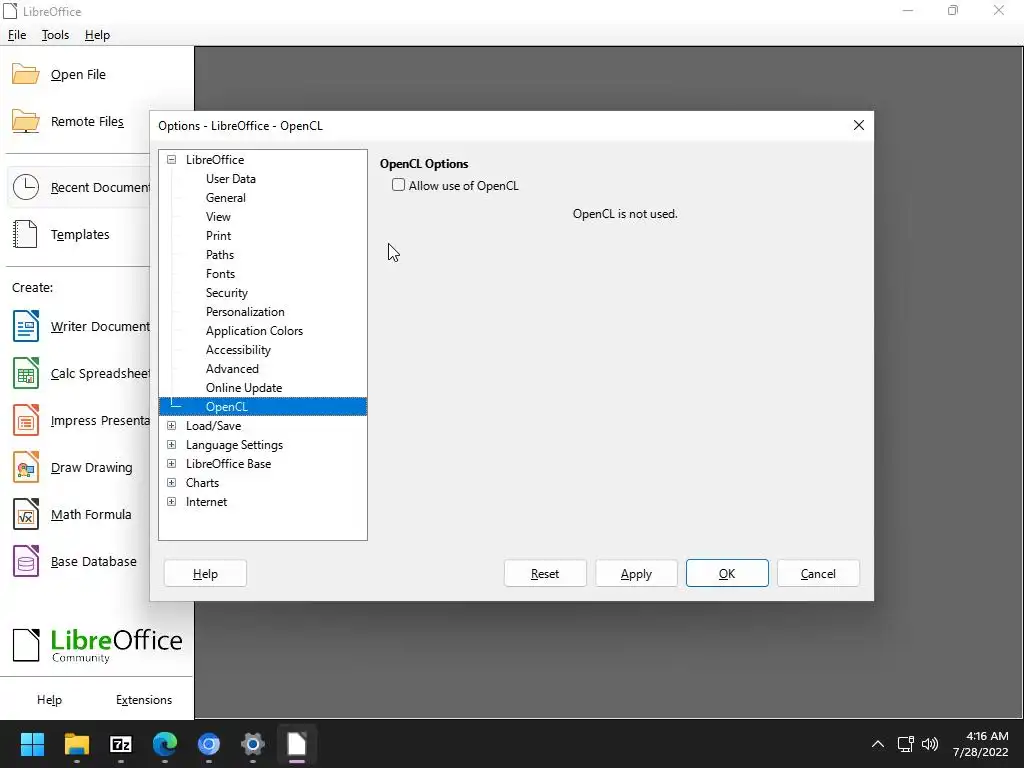
Task: Open the Help menu in the menu bar
Action: click(97, 35)
